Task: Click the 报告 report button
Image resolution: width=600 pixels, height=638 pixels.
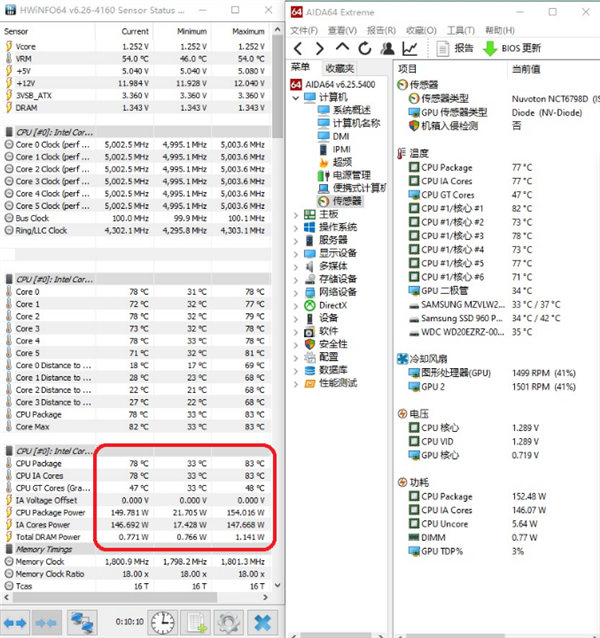Action: point(455,48)
